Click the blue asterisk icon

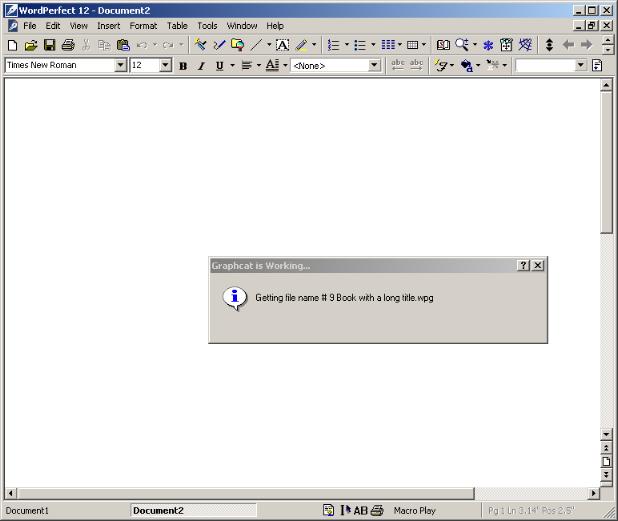[488, 46]
